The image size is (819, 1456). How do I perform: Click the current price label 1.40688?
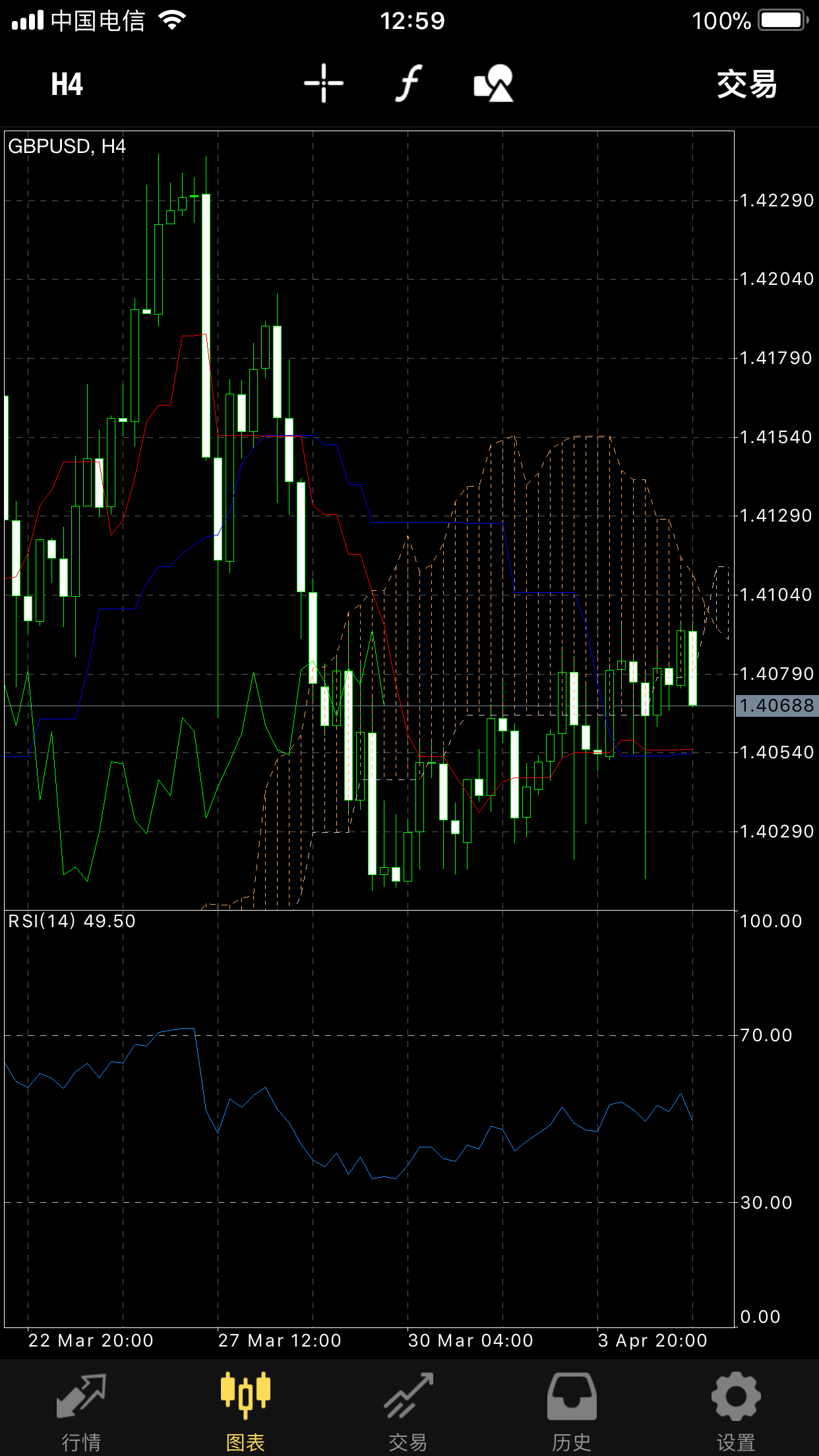coord(777,706)
